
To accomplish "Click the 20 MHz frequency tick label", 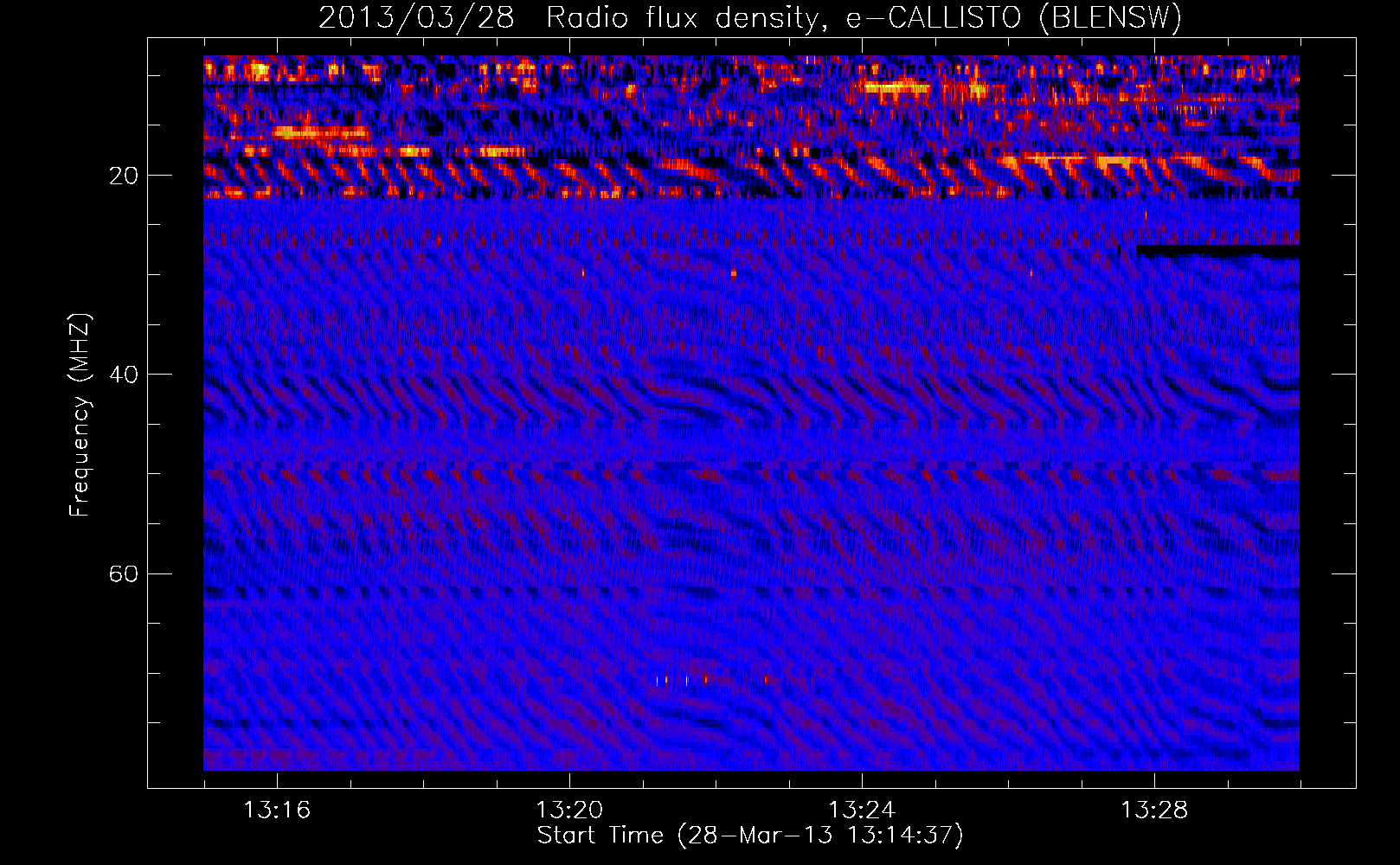I will tap(124, 176).
